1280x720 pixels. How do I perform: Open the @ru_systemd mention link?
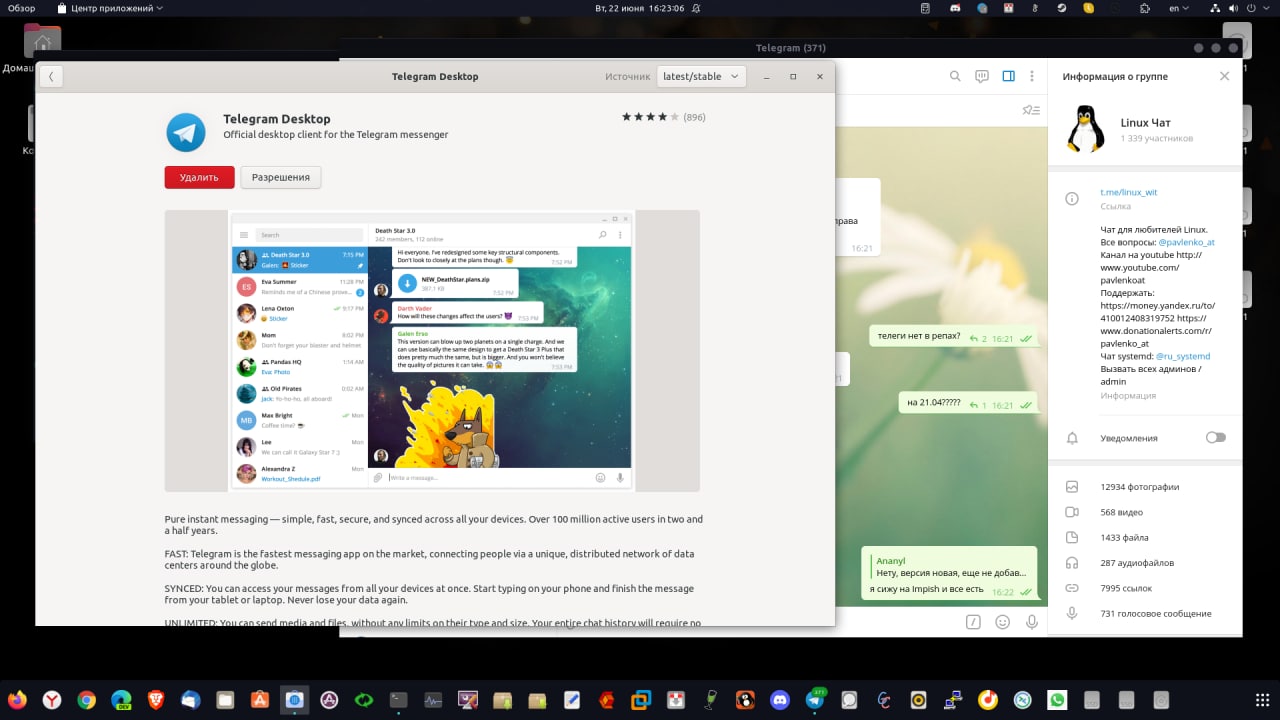1182,356
